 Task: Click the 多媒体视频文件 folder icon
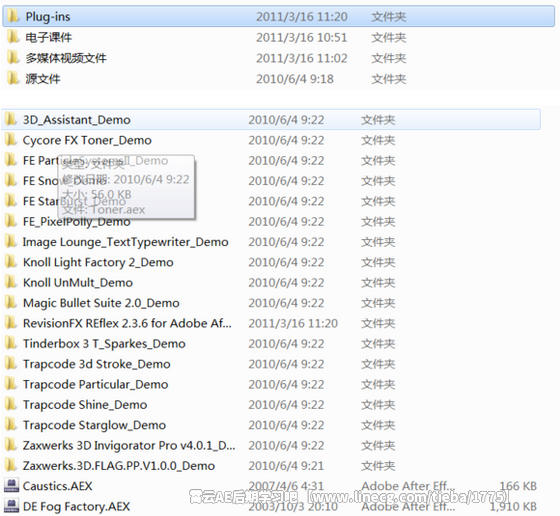coord(13,57)
